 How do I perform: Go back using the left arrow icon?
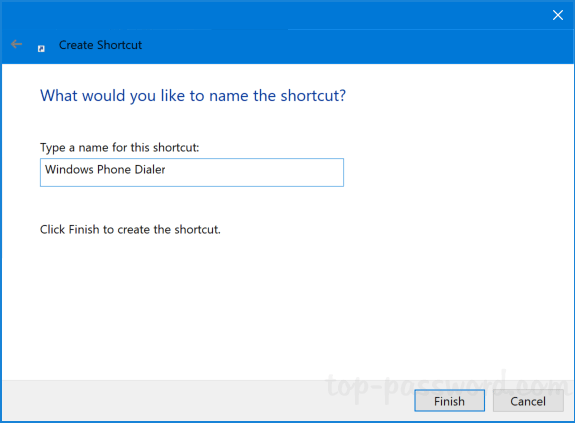pyautogui.click(x=17, y=44)
